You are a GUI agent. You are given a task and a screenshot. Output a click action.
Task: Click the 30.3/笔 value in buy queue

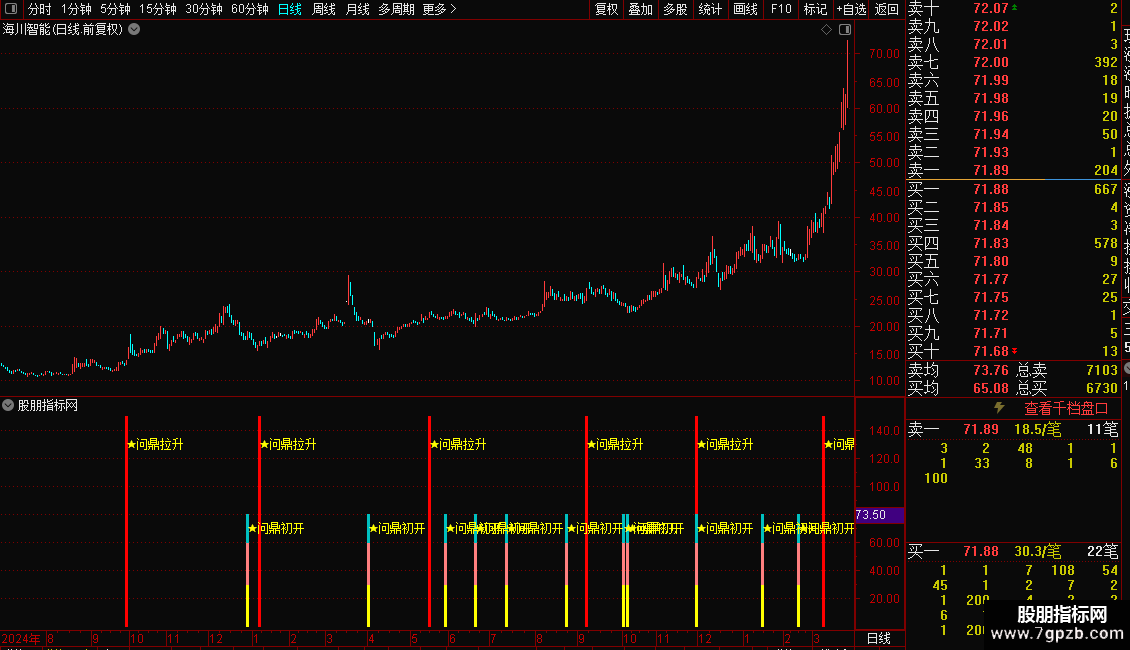pyautogui.click(x=1038, y=551)
